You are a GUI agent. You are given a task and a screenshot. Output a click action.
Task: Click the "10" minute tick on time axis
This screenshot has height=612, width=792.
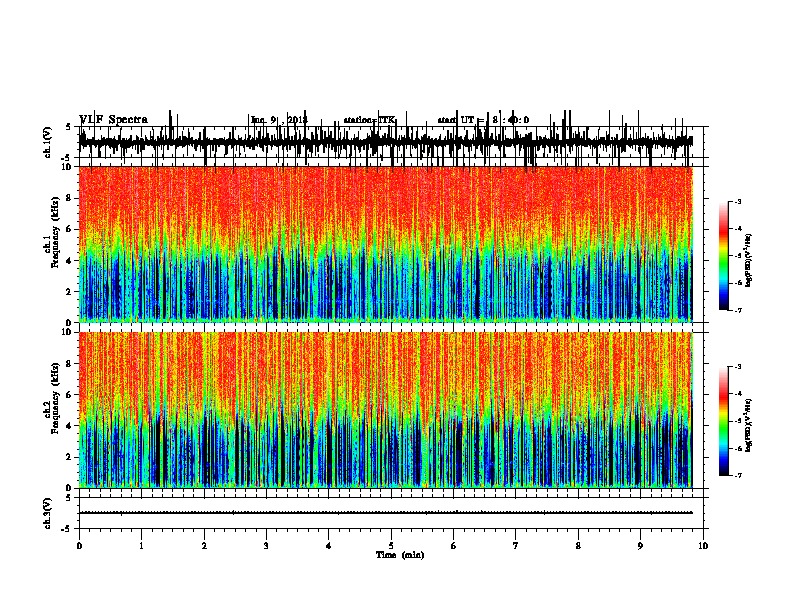click(703, 546)
